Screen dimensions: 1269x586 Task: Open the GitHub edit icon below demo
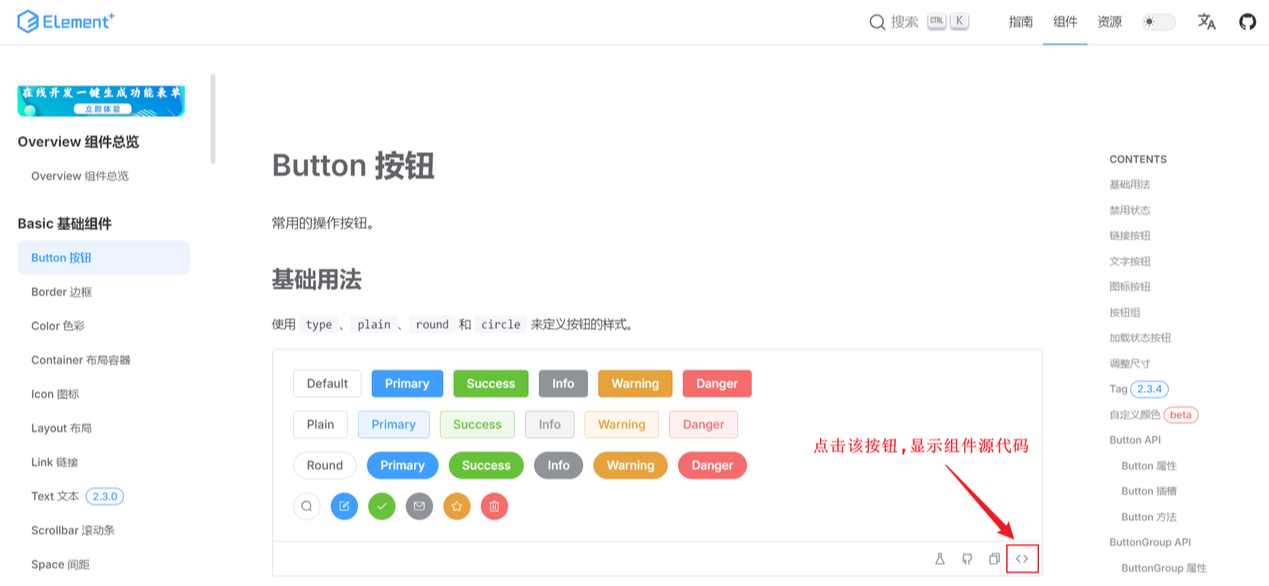[967, 559]
